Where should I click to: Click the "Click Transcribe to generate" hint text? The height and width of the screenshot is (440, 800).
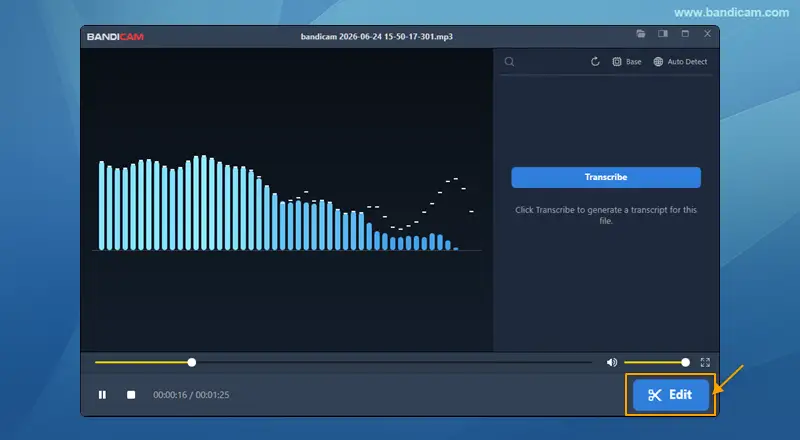[x=606, y=215]
